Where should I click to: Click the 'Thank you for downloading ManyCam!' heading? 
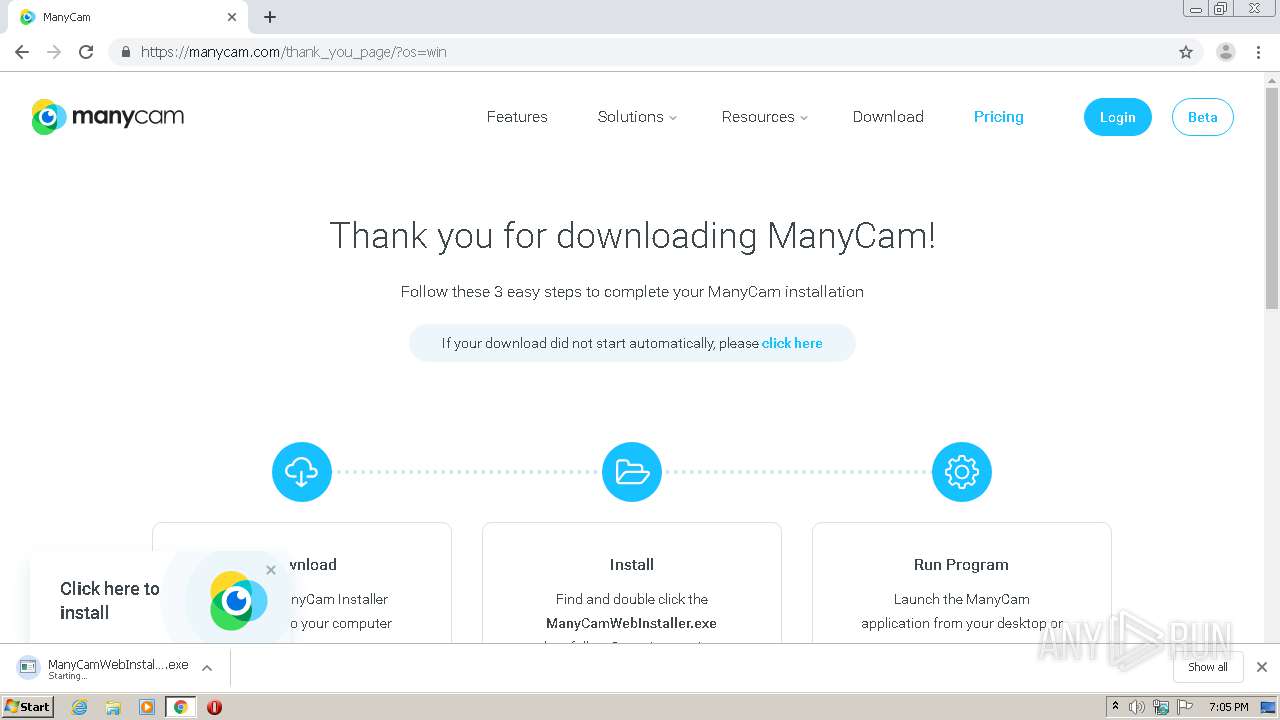pyautogui.click(x=632, y=236)
